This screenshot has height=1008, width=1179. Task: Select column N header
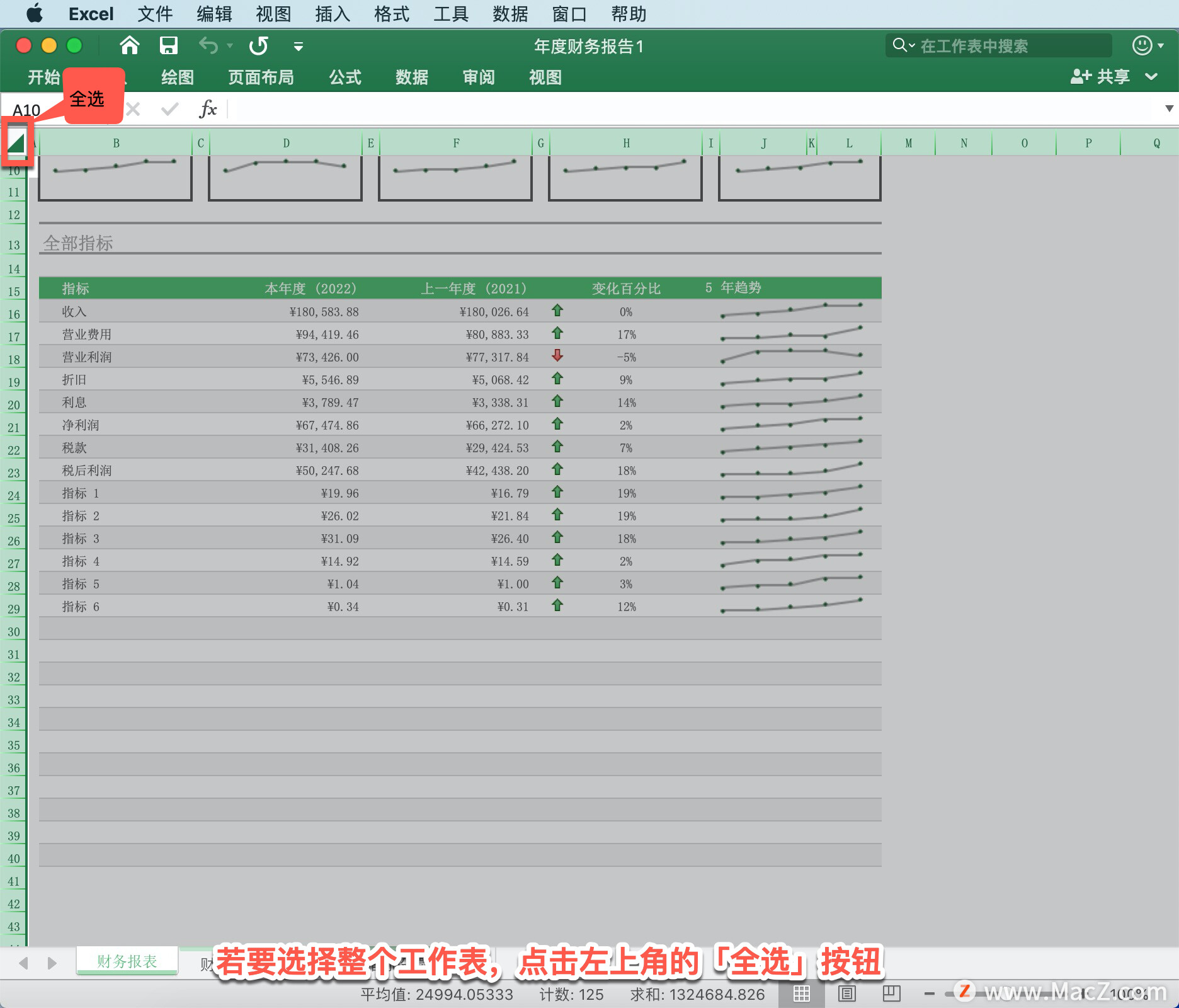point(964,143)
